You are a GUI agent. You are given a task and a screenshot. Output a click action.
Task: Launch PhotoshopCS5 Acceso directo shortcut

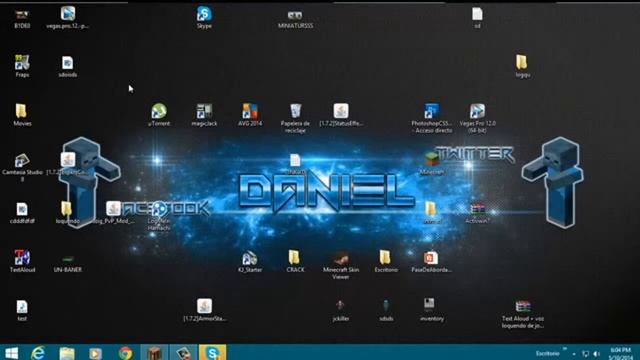431,111
